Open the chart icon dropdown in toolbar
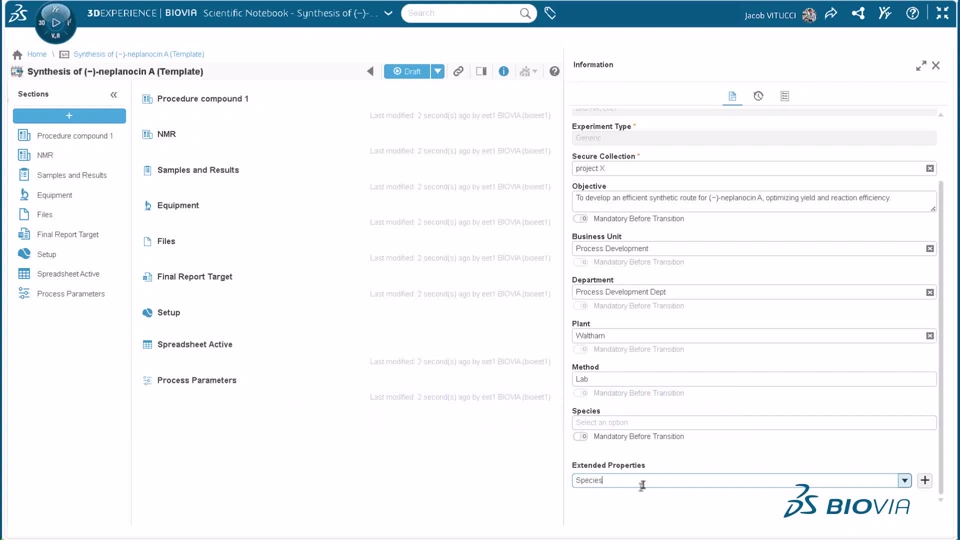The width and height of the screenshot is (960, 540). [x=528, y=72]
